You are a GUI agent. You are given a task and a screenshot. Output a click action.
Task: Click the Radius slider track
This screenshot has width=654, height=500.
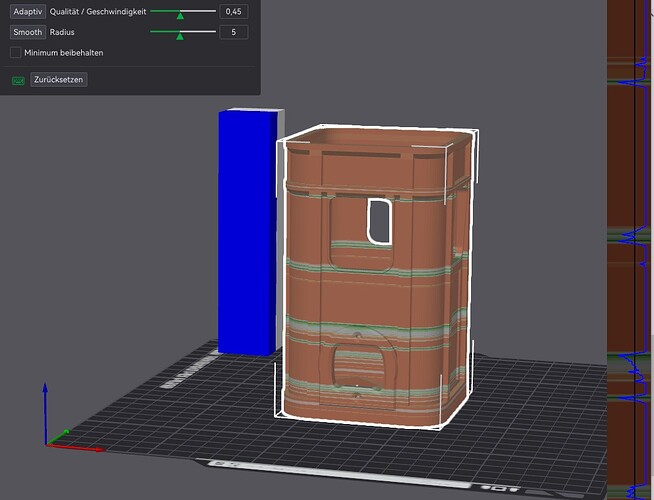pos(183,31)
